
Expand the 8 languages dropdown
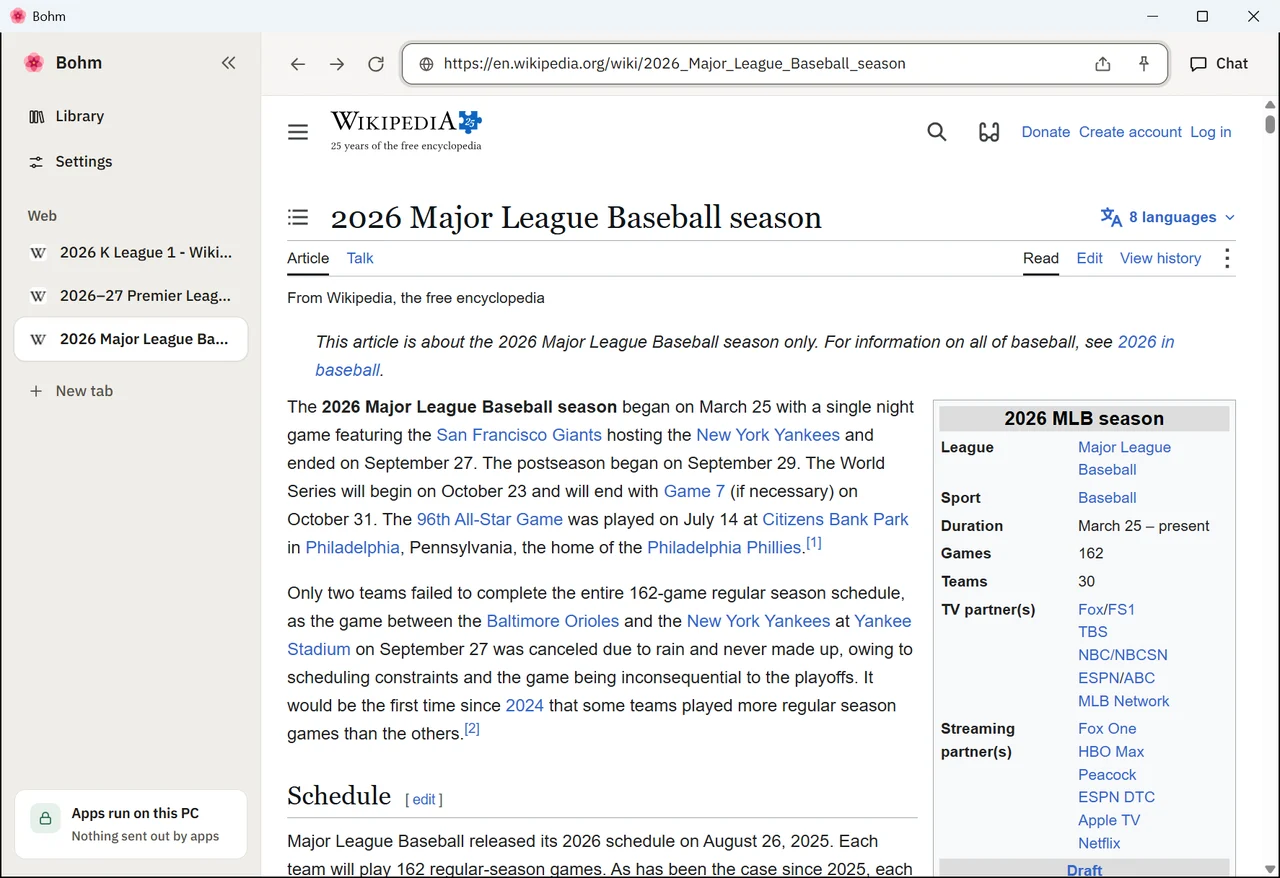(1168, 217)
